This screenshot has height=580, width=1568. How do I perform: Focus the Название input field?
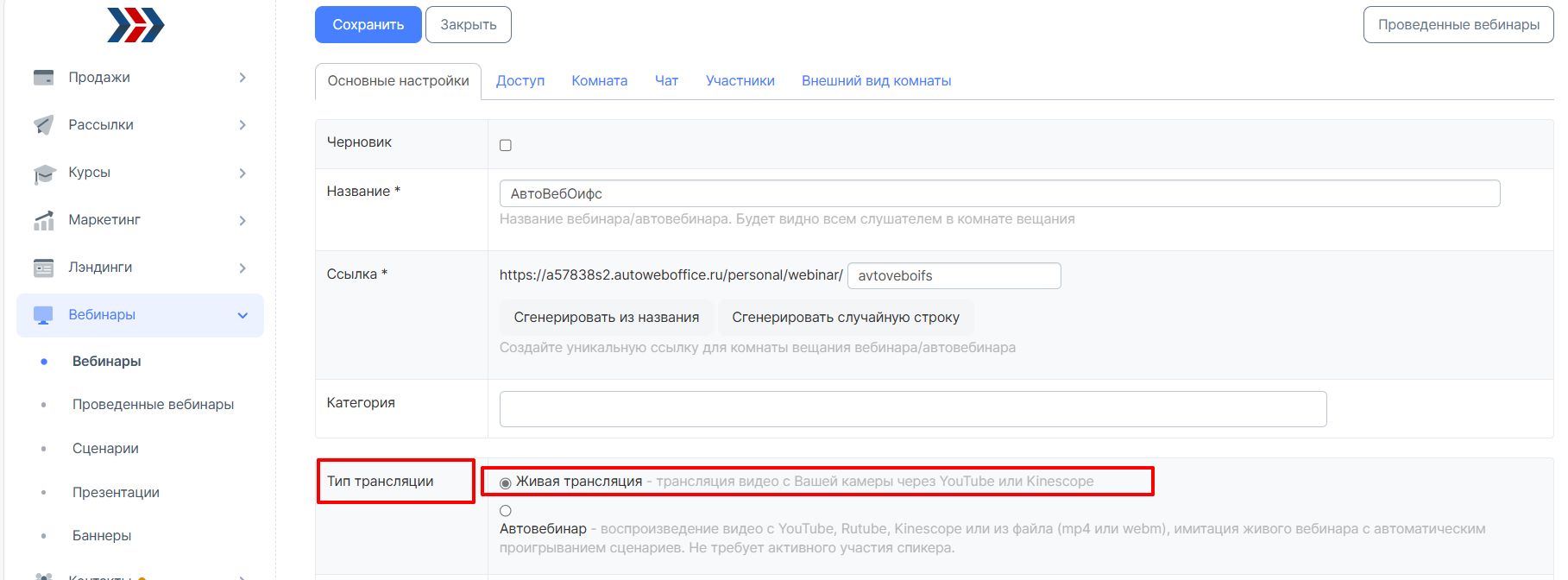pos(999,193)
